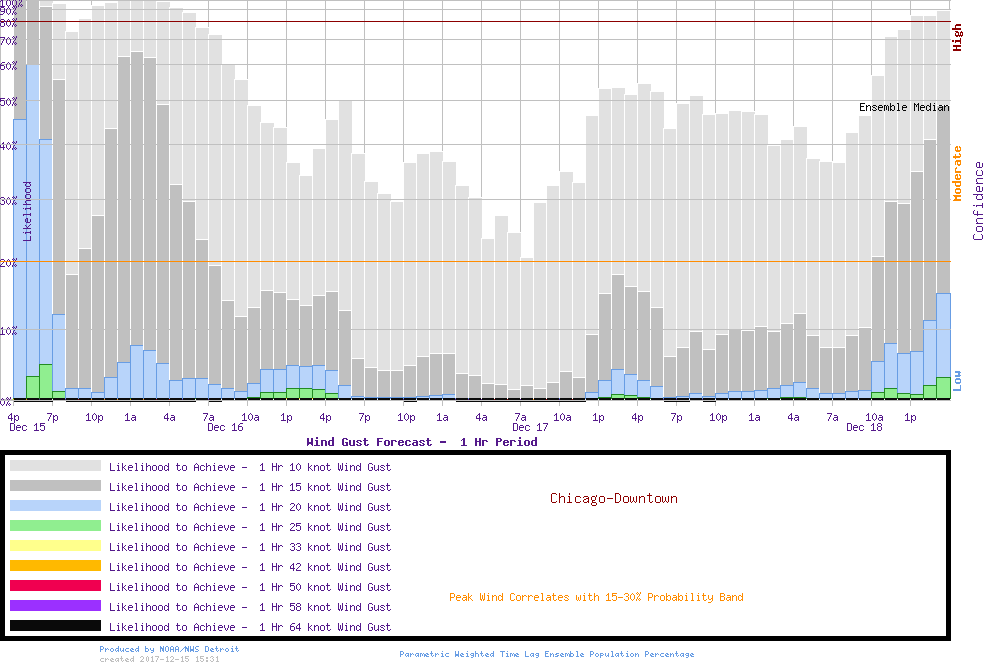Click the High confidence level label
This screenshot has width=1000, height=670.
[x=958, y=38]
